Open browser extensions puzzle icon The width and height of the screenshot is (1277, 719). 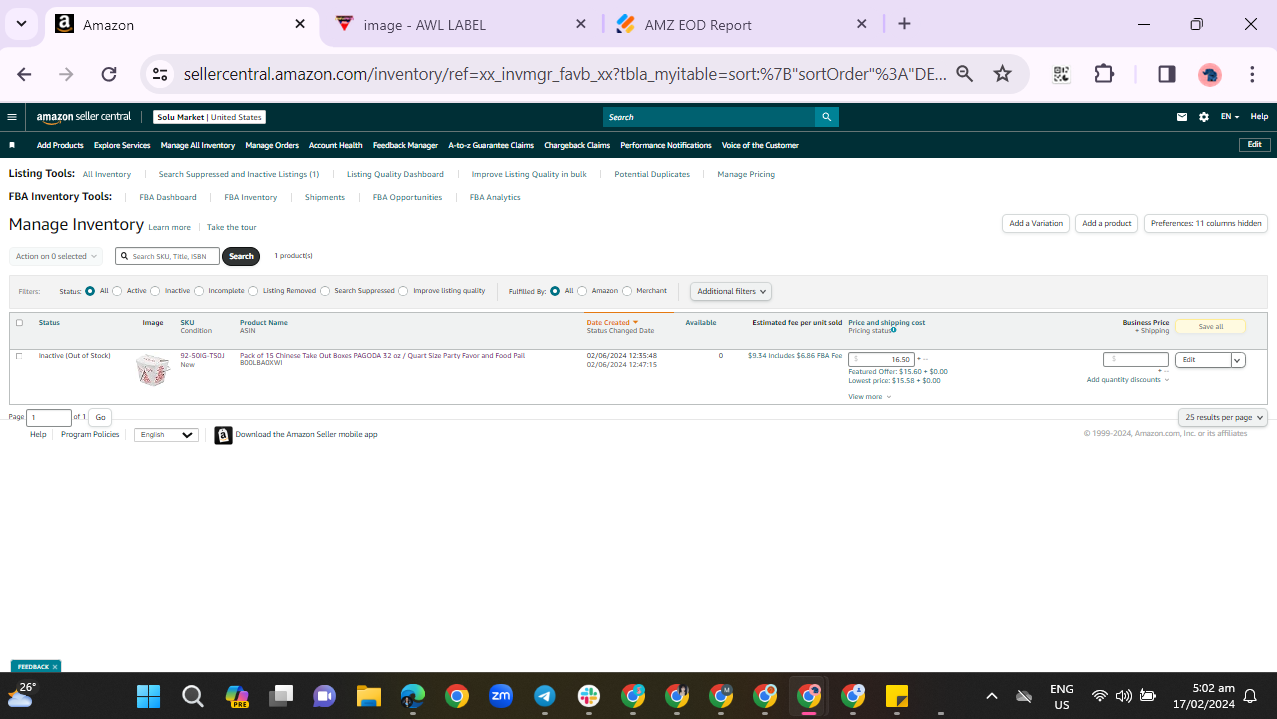1104,74
